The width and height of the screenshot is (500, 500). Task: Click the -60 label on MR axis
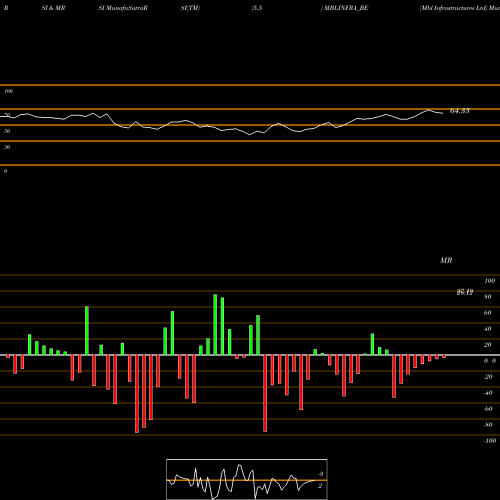pos(488,409)
